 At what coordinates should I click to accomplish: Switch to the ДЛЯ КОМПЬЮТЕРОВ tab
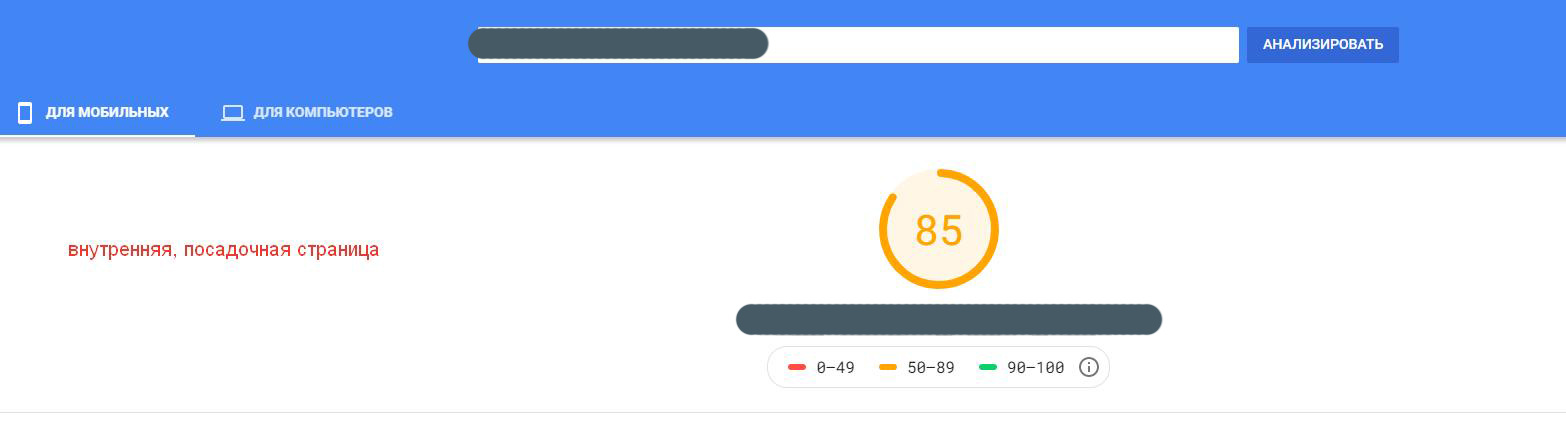pos(322,112)
